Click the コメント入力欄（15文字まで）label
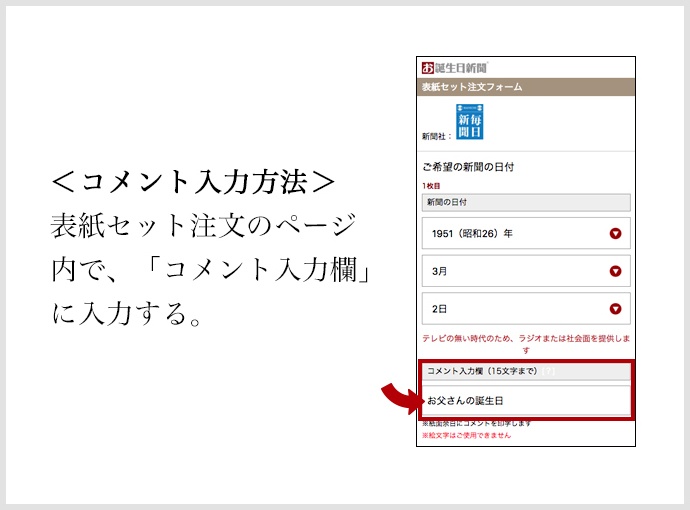The image size is (690, 510). [482, 372]
